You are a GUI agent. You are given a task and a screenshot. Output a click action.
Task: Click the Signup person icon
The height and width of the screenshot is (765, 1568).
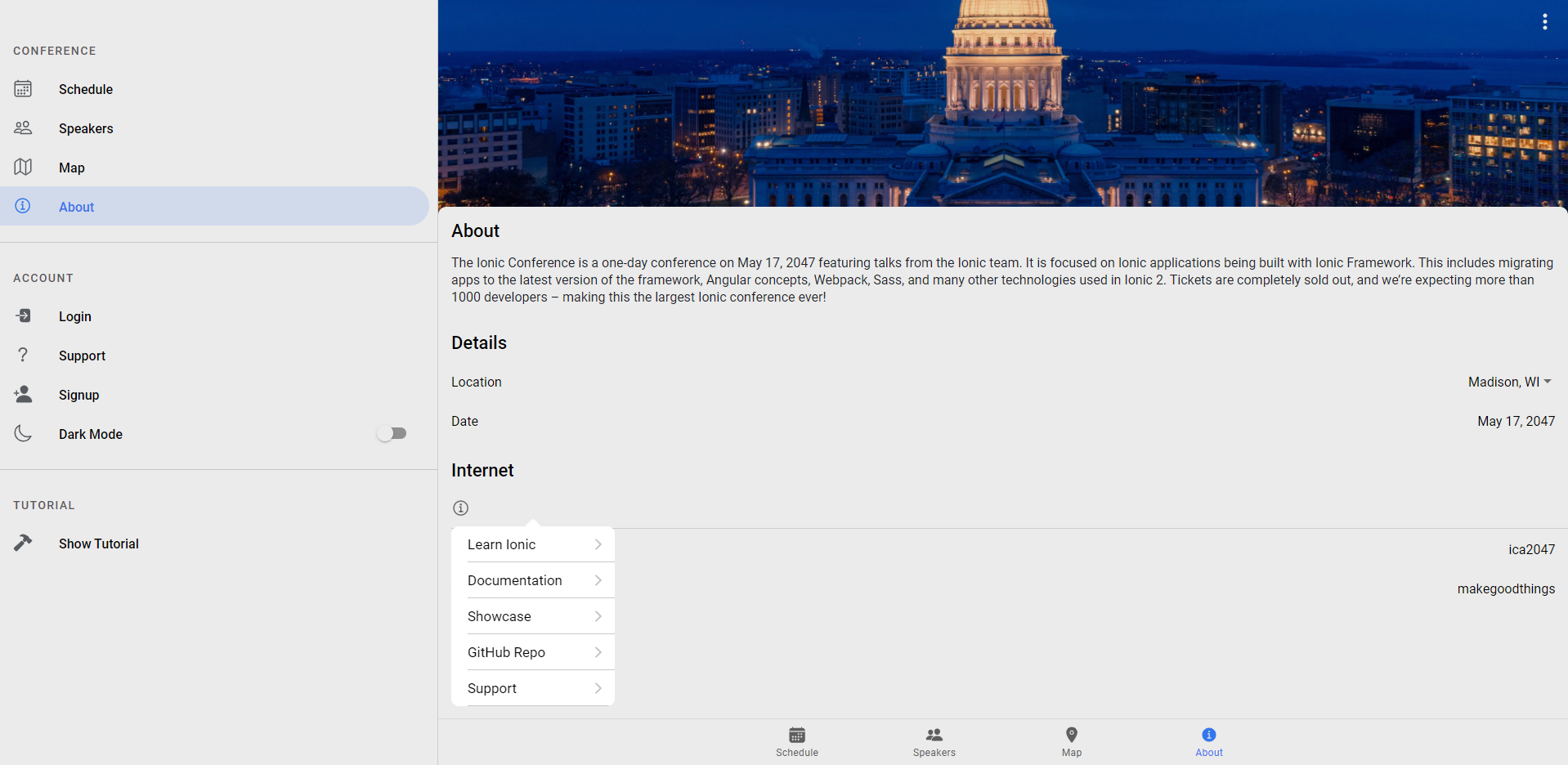pyautogui.click(x=23, y=394)
